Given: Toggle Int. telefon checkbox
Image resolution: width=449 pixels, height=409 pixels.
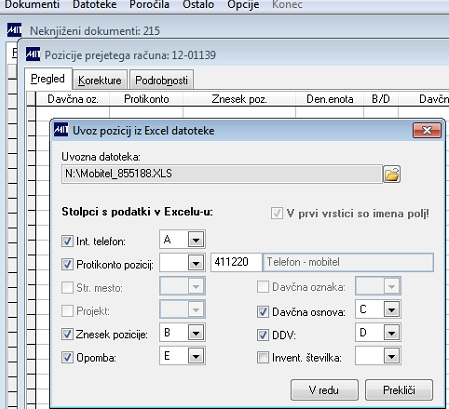Looking at the screenshot, I should [67, 241].
